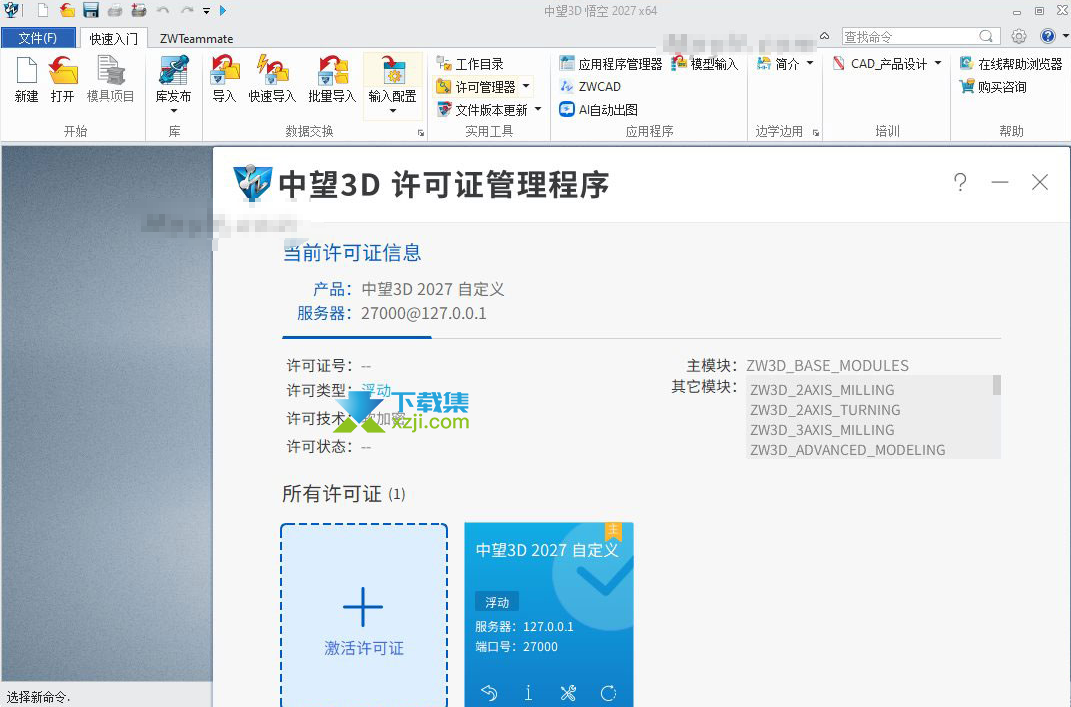Click the wrench tools icon on license card
Viewport: 1071px width, 707px height.
point(568,693)
